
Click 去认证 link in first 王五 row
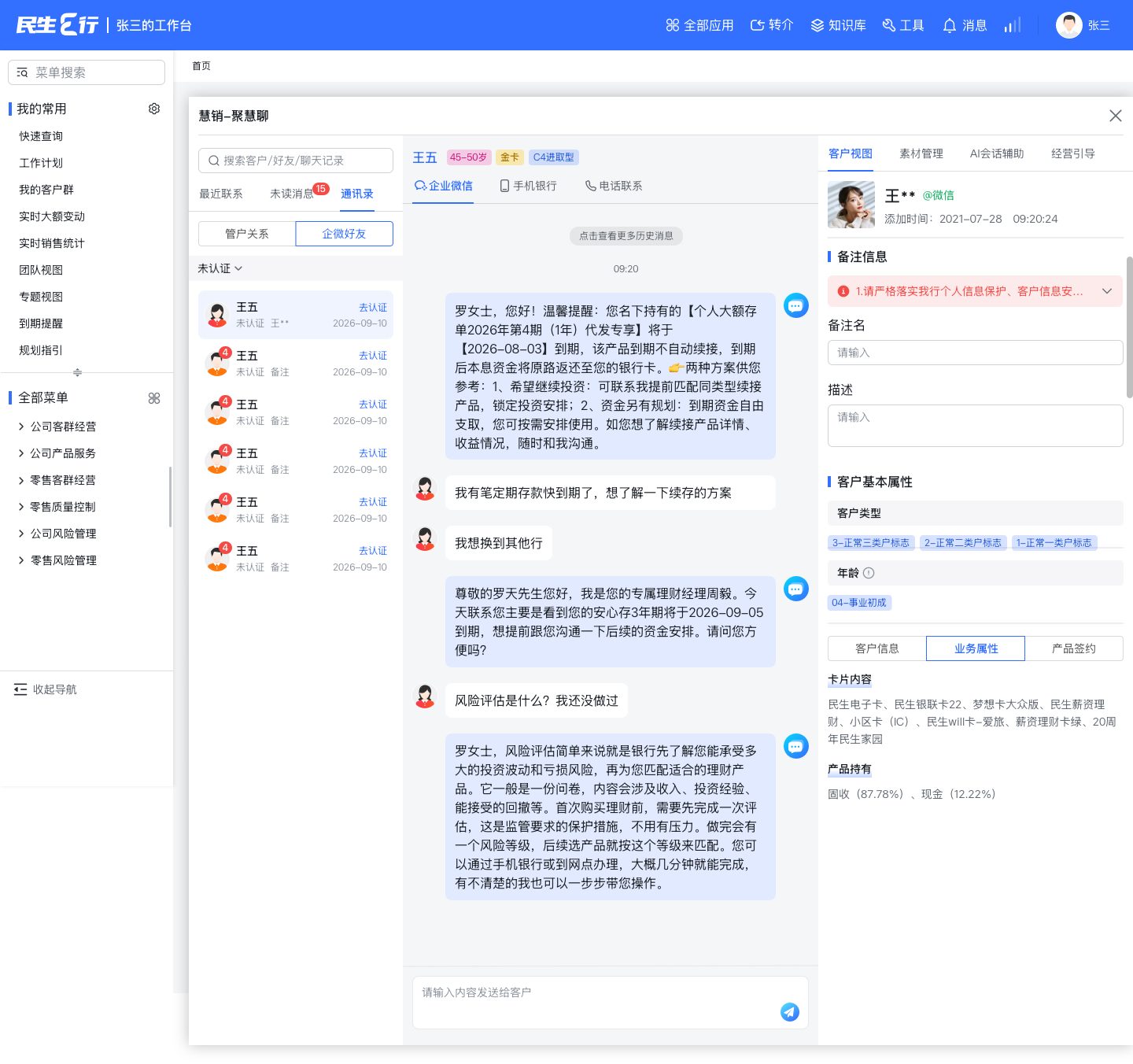[373, 308]
